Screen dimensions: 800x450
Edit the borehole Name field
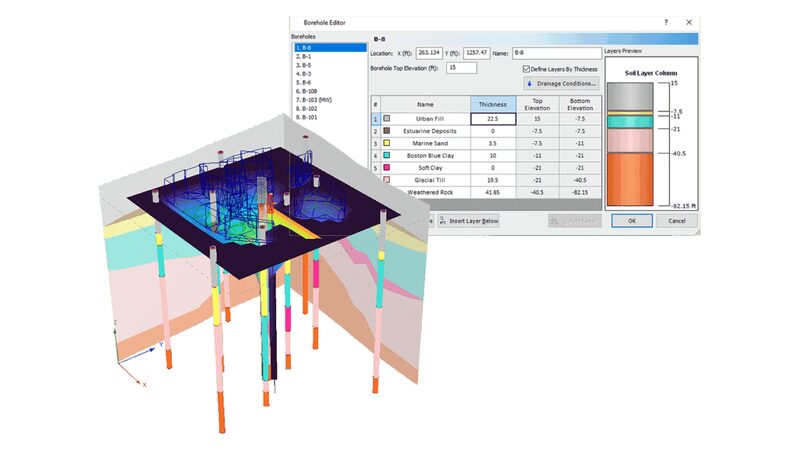point(557,53)
